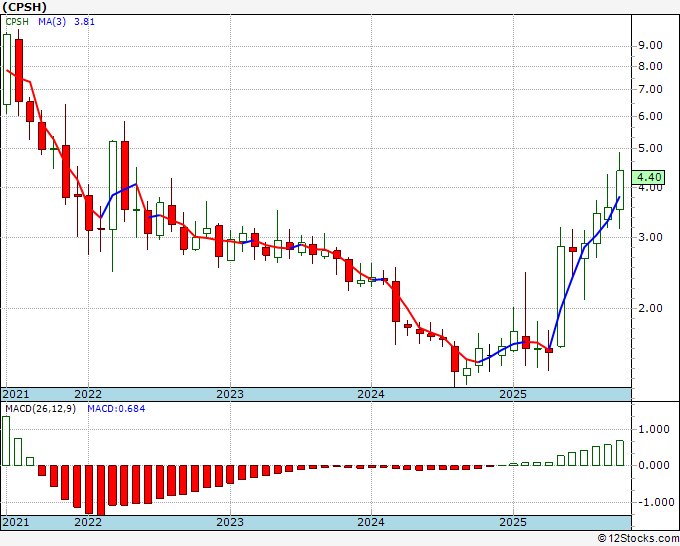Click the 7.00 price axis label
The height and width of the screenshot is (546, 680).
coord(650,89)
